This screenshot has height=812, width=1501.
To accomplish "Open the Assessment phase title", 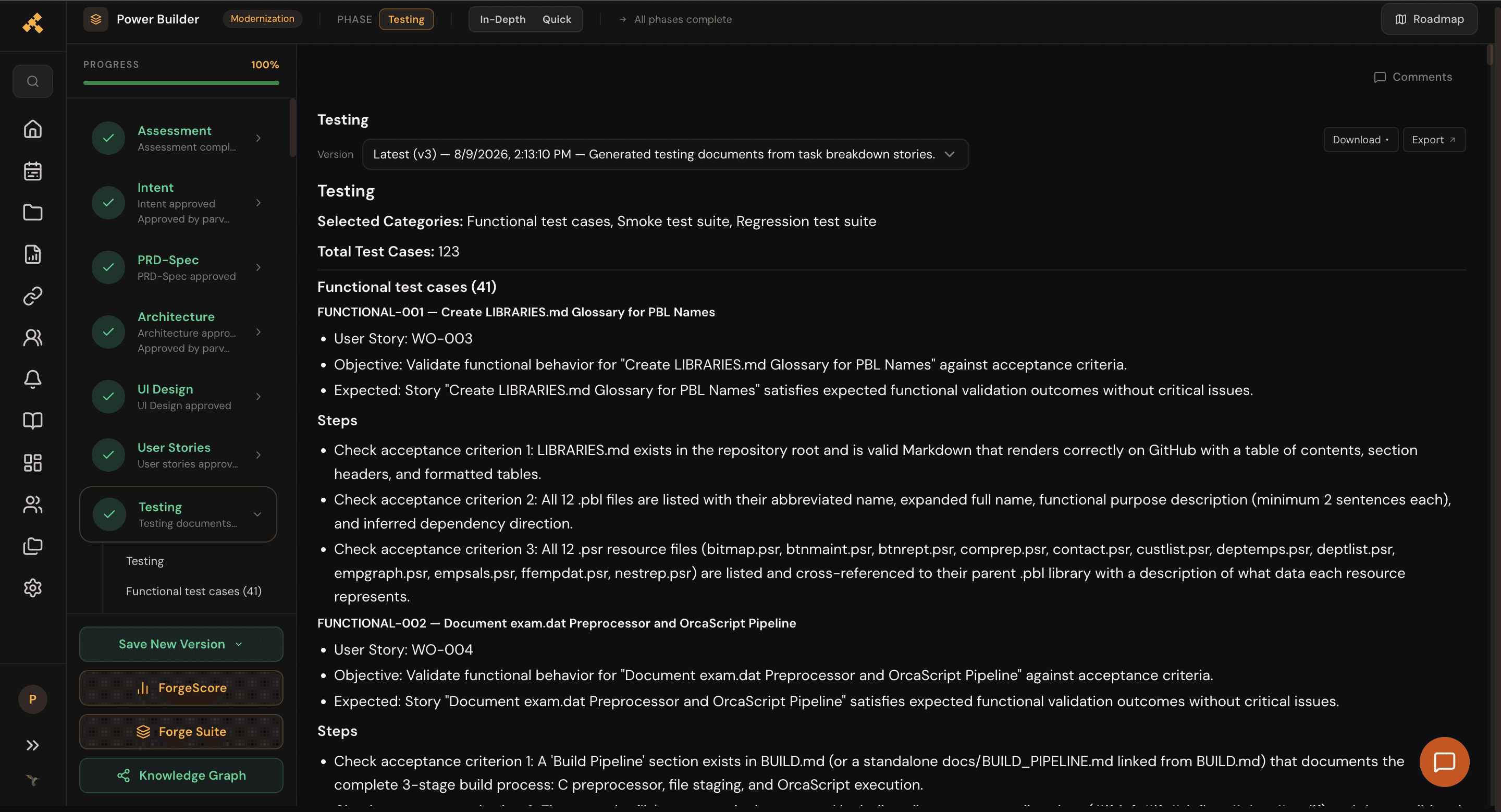I will [x=174, y=131].
